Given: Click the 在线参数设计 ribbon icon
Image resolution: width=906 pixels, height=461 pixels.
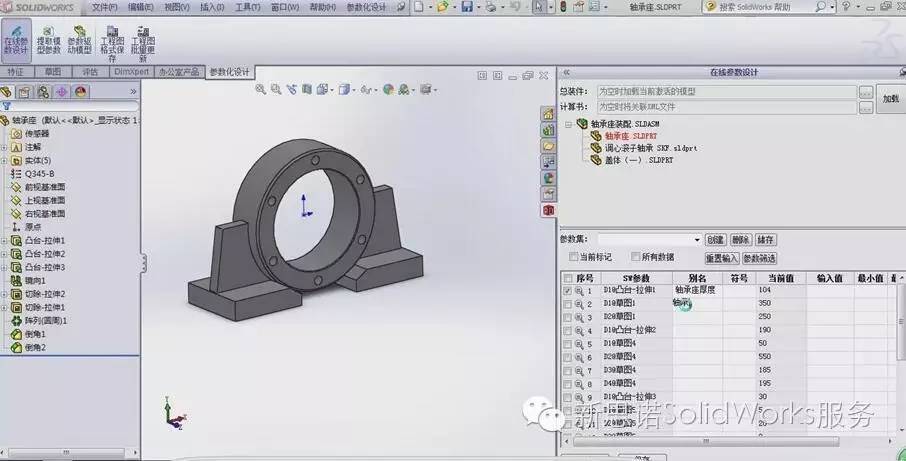Looking at the screenshot, I should pyautogui.click(x=16, y=40).
